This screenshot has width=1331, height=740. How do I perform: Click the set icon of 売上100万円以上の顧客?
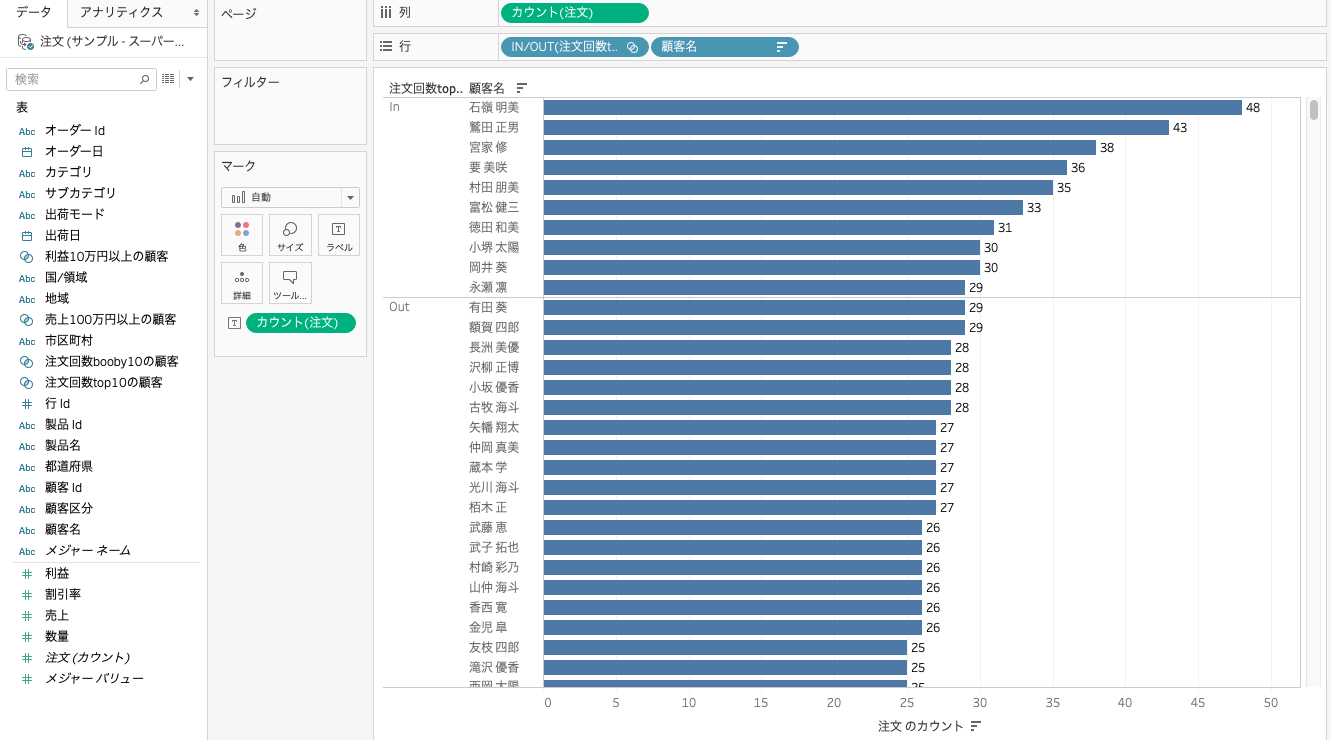click(27, 320)
